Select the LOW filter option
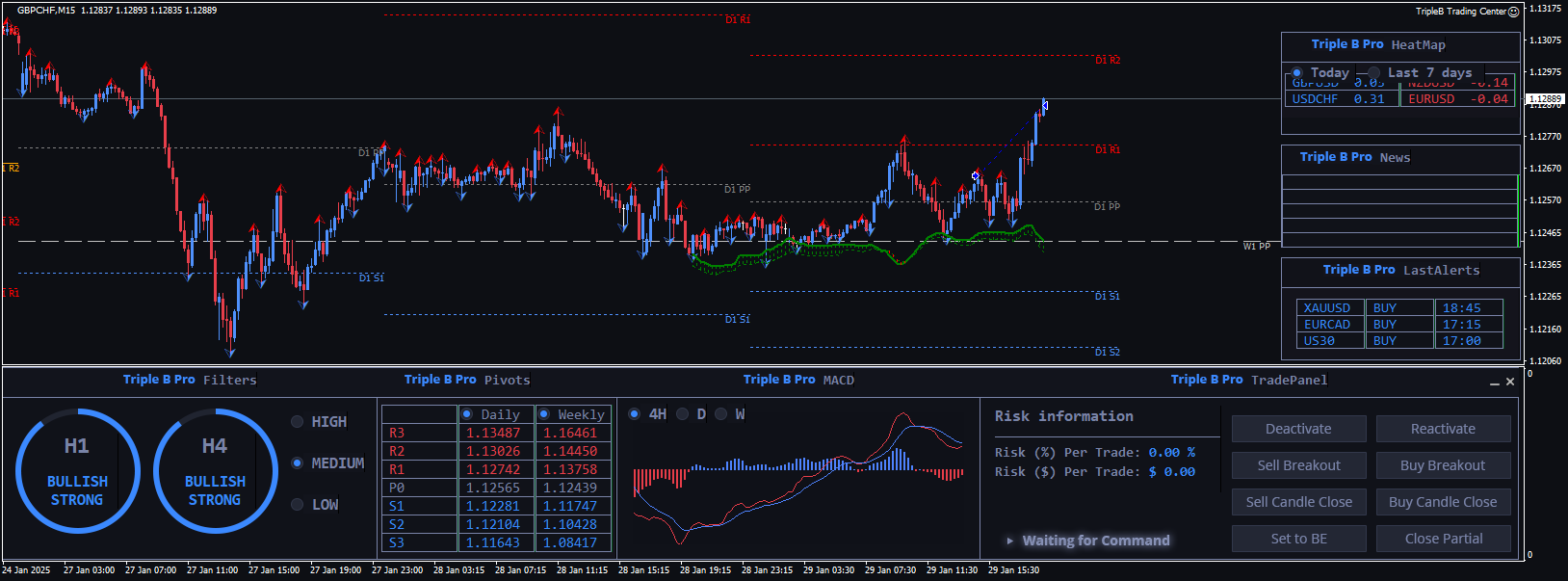1568x581 pixels. (x=298, y=504)
